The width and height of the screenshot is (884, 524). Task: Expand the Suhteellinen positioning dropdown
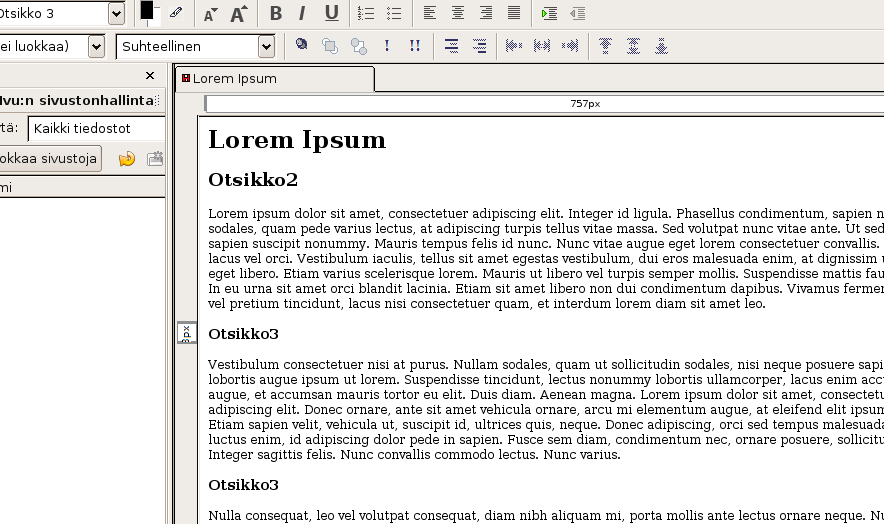266,46
